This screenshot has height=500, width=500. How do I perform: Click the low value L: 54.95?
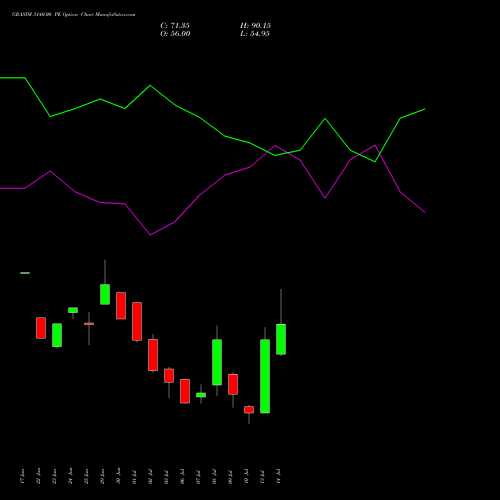click(255, 34)
